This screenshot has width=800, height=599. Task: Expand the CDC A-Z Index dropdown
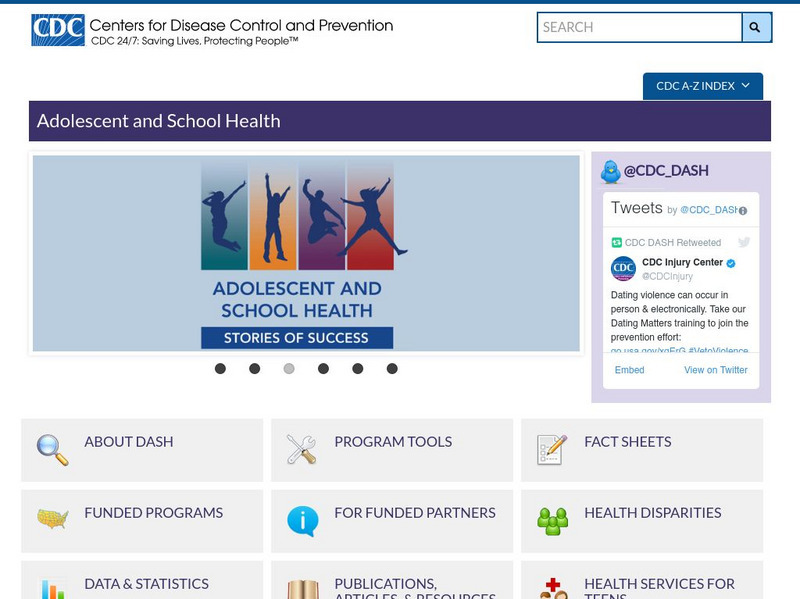[703, 86]
